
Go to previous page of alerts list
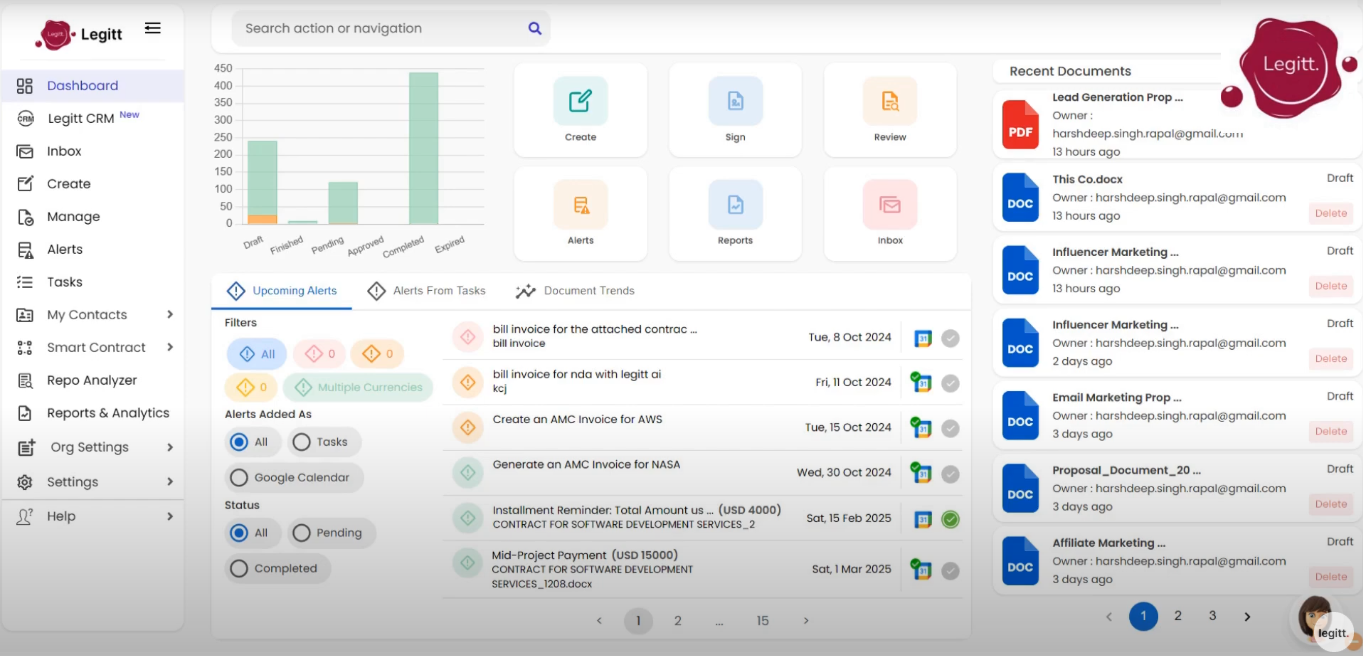(599, 621)
